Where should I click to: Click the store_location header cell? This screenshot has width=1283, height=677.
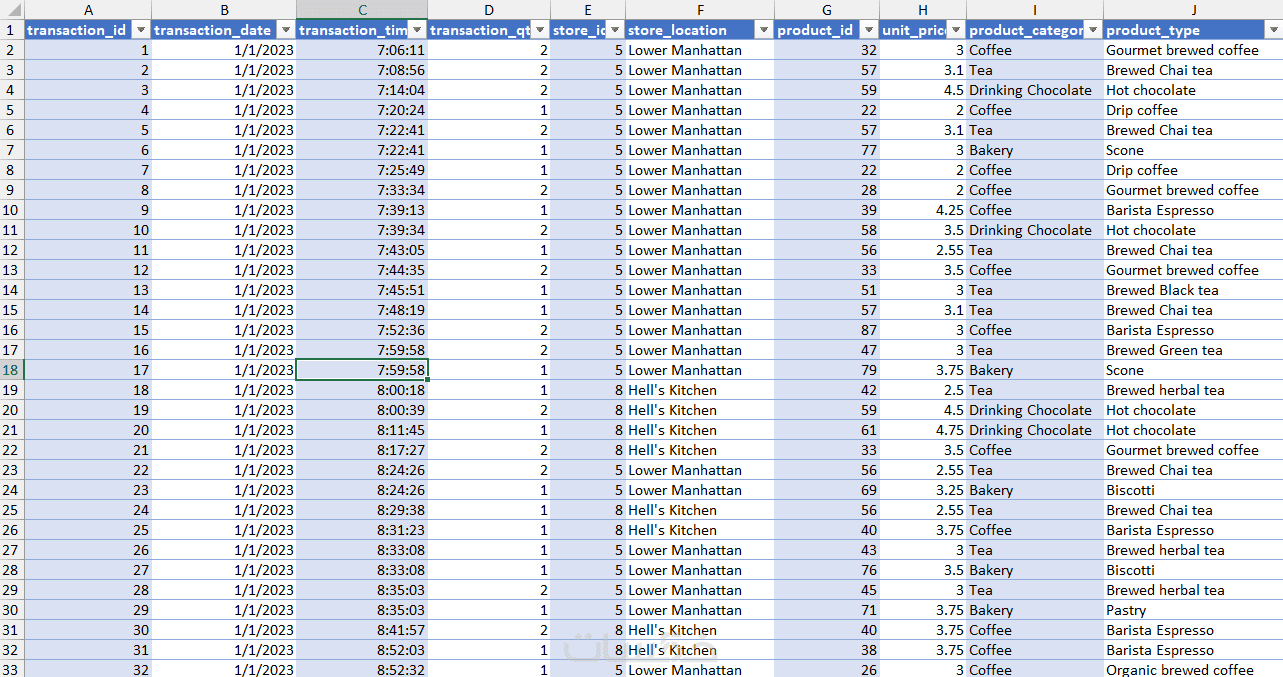tap(700, 30)
